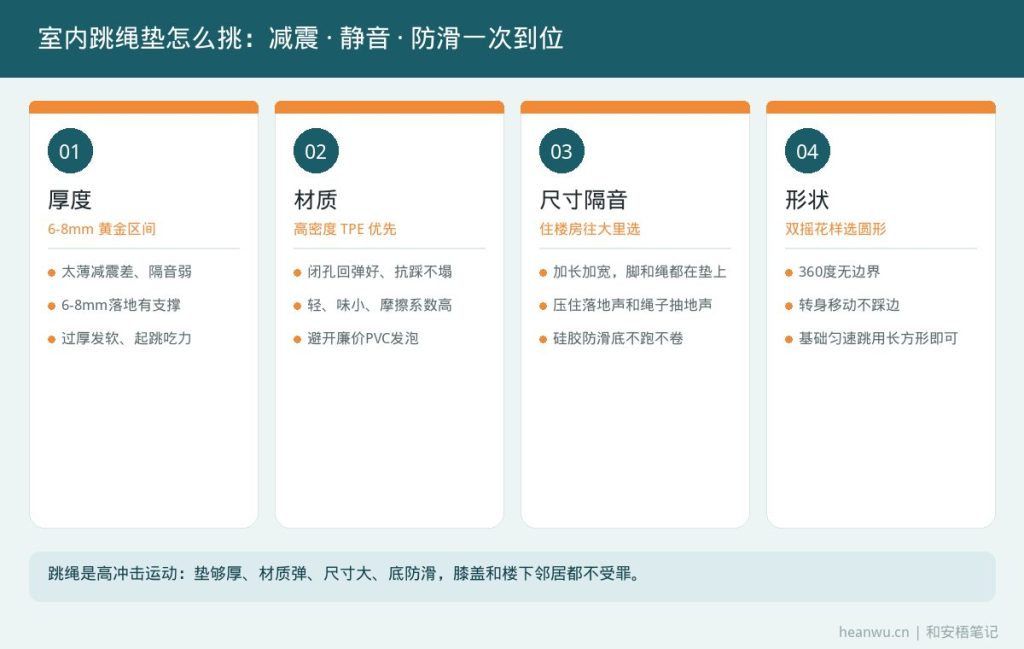
Task: Click the 04 number badge
Action: coord(807,151)
